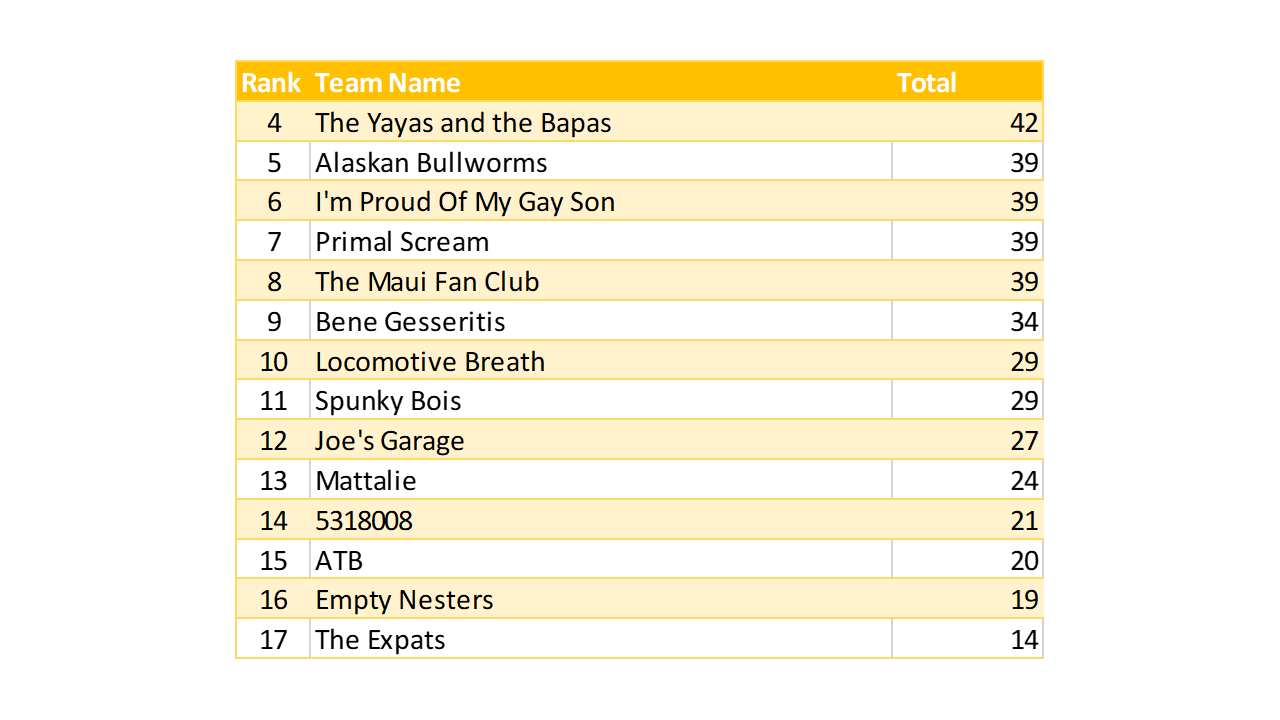Image resolution: width=1280 pixels, height=720 pixels.
Task: Select the Primal Scream team name
Action: point(402,242)
